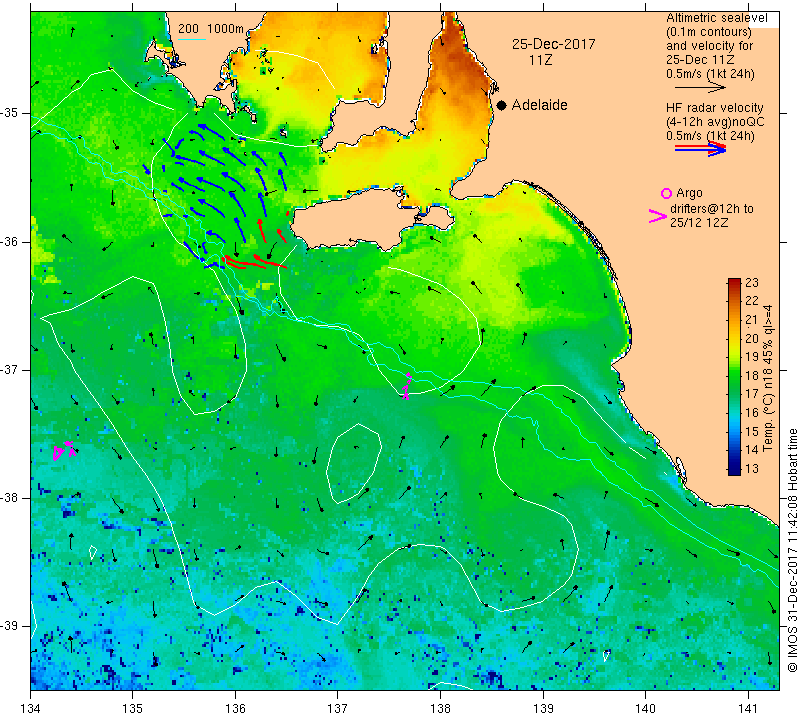This screenshot has height=720, width=800.
Task: Click the '25-Dec-2017' date label
Action: (554, 44)
